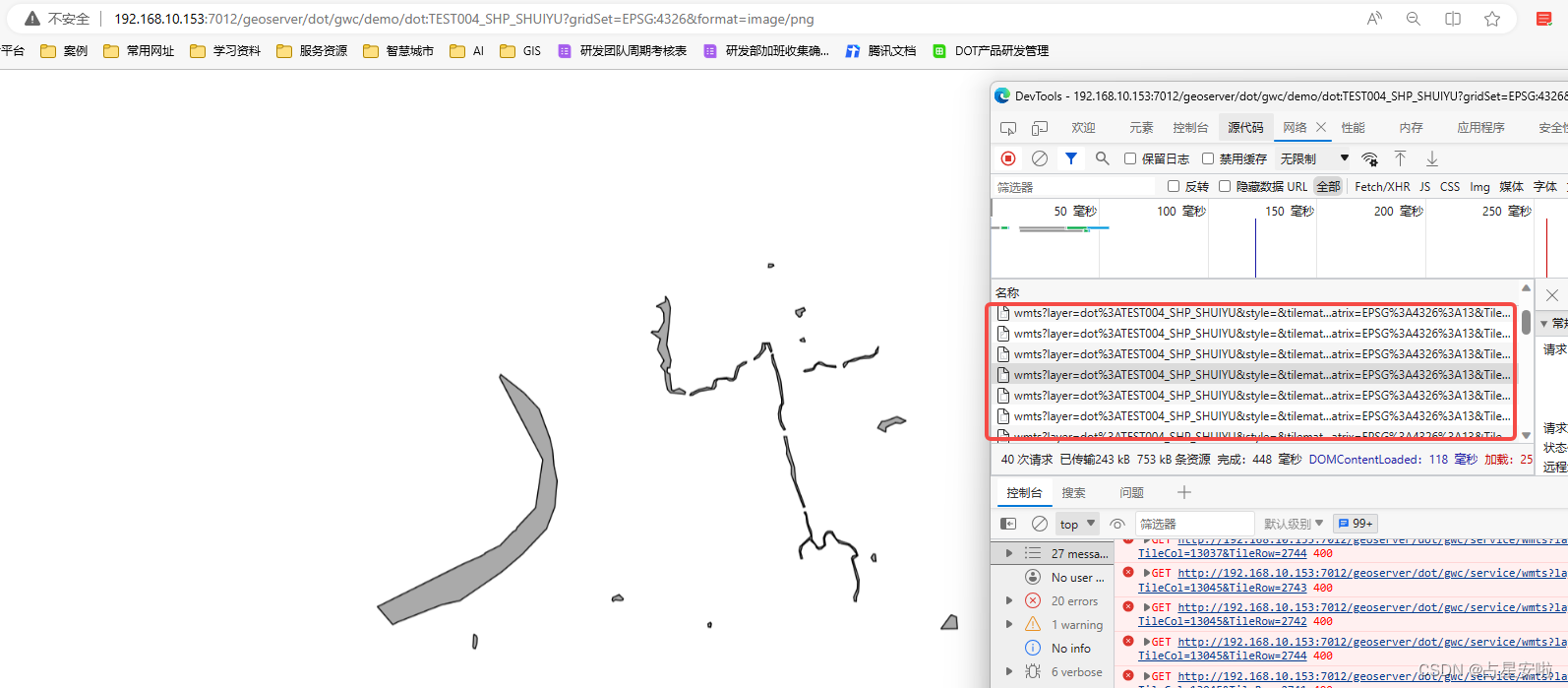Click the network 筛选器 input field
1568x688 pixels.
1076,186
